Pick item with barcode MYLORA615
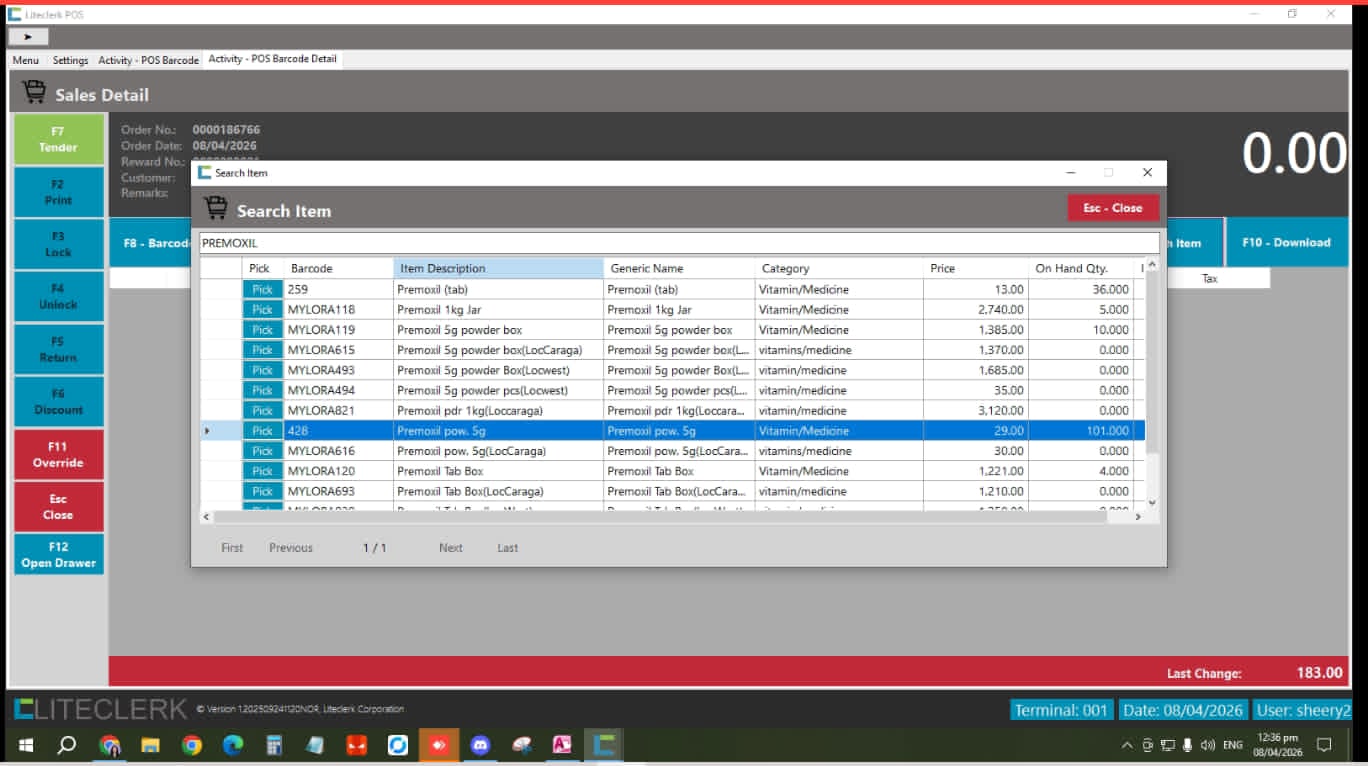This screenshot has width=1368, height=766. [262, 350]
